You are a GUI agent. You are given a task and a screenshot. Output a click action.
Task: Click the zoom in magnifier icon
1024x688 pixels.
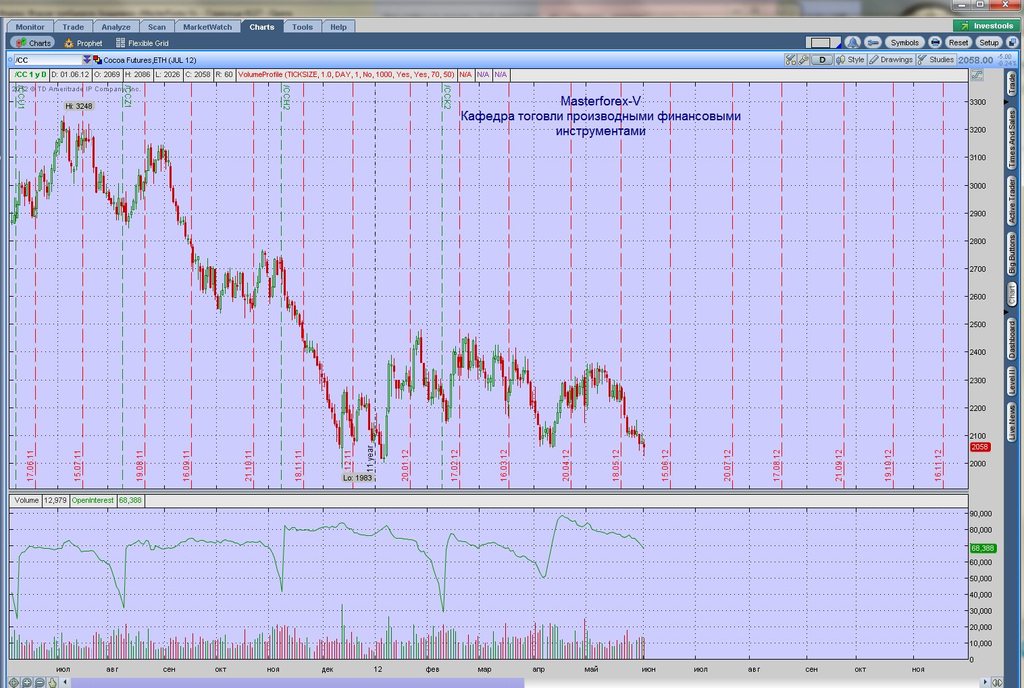(27, 682)
